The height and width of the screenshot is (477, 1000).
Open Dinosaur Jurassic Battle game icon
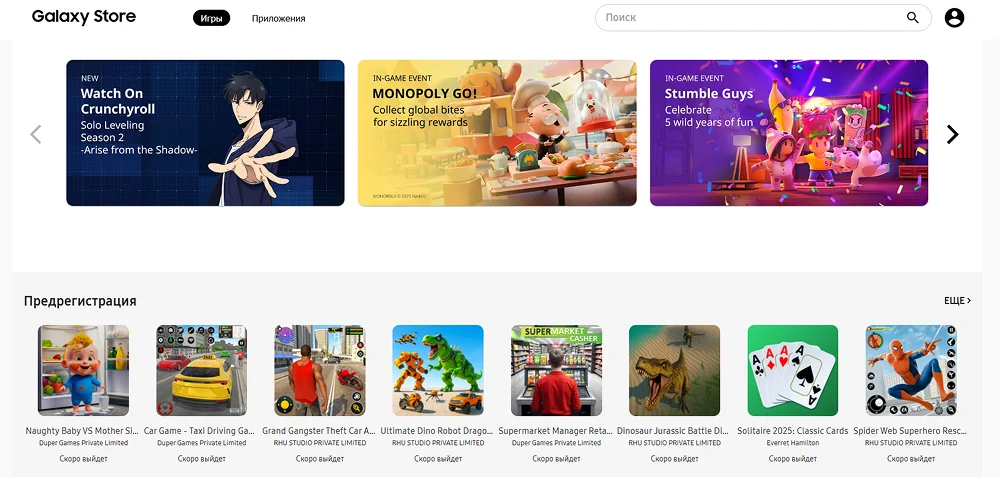pyautogui.click(x=675, y=371)
